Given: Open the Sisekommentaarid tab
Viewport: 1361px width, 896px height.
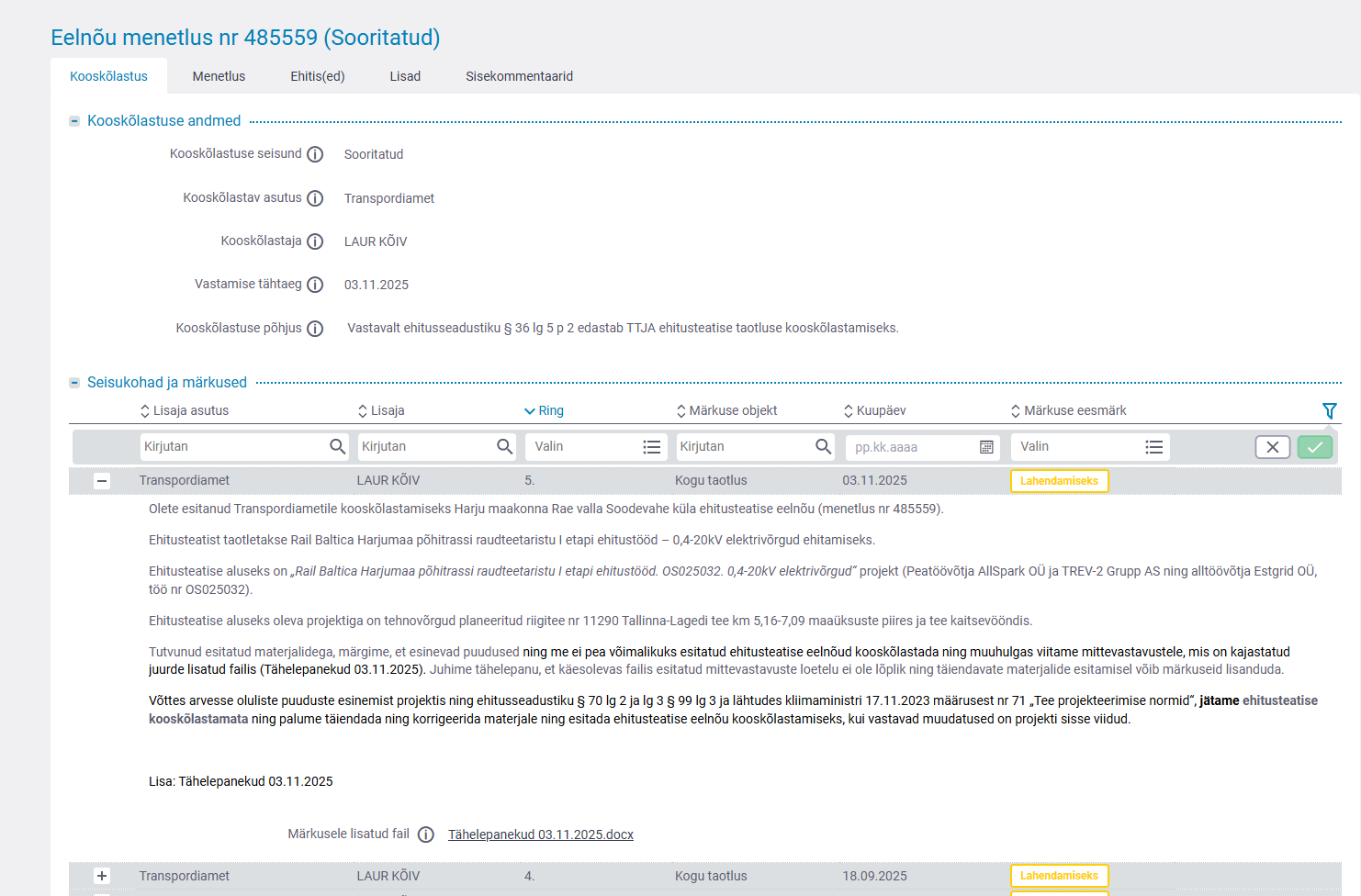Looking at the screenshot, I should pyautogui.click(x=519, y=76).
